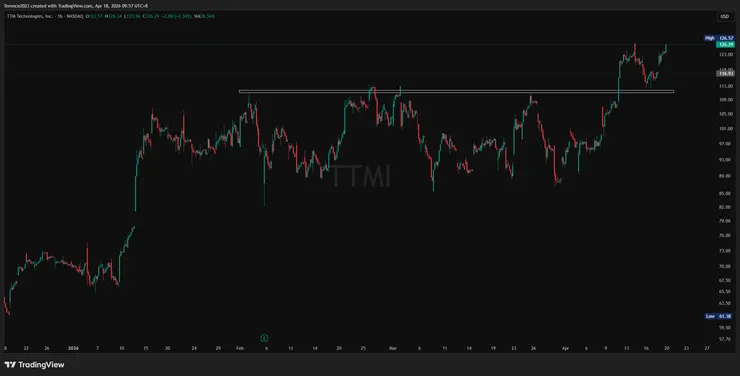Click the 73.00 price axis label
Image resolution: width=740 pixels, height=376 pixels.
[x=726, y=251]
